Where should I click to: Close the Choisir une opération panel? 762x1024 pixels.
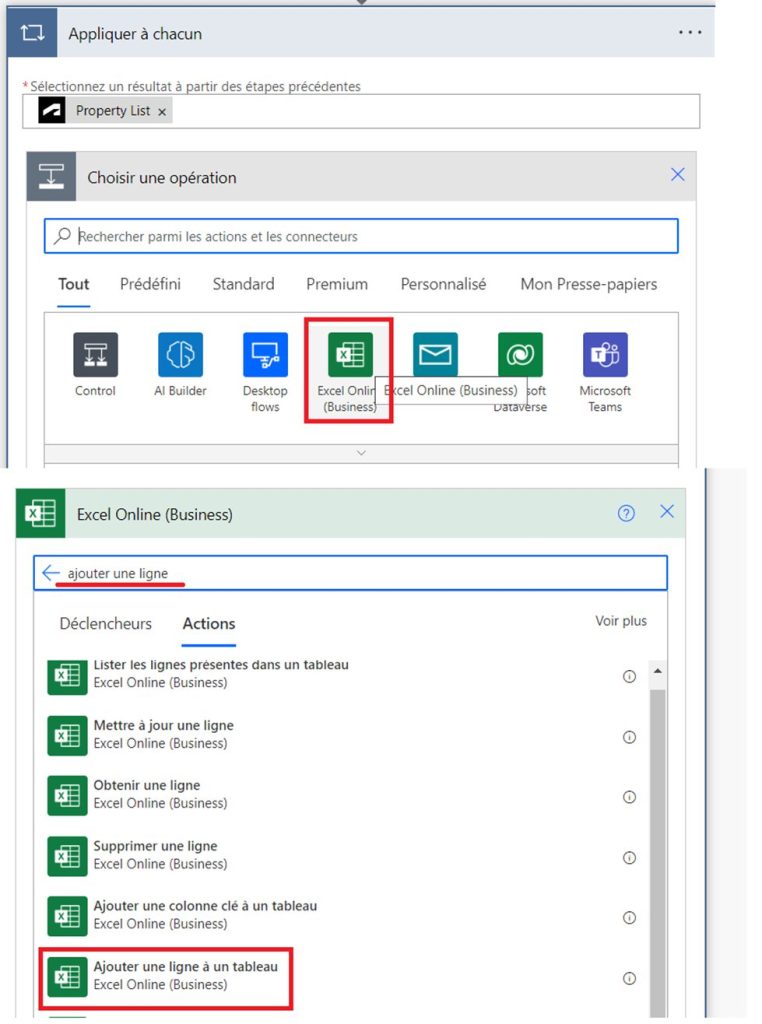(678, 174)
